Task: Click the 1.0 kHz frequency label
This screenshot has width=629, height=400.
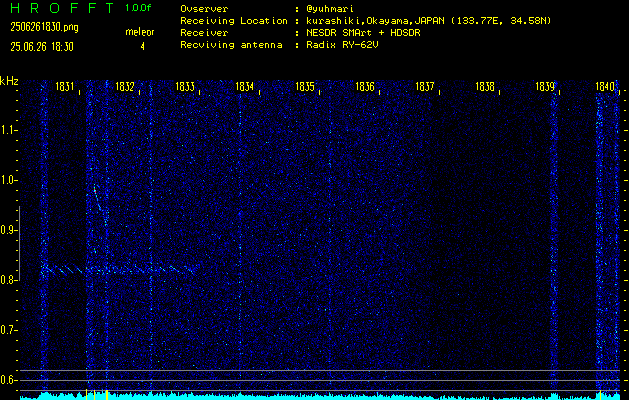Action: [x=8, y=180]
